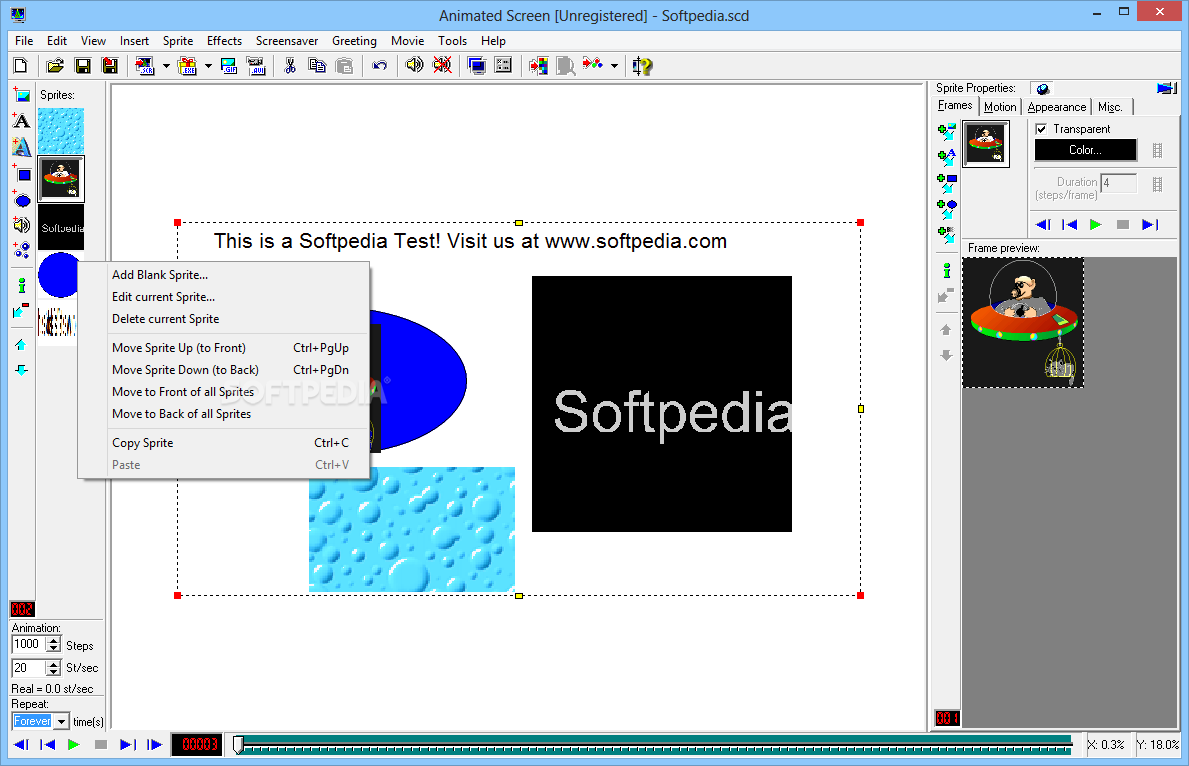Click the Color... button

1085,150
